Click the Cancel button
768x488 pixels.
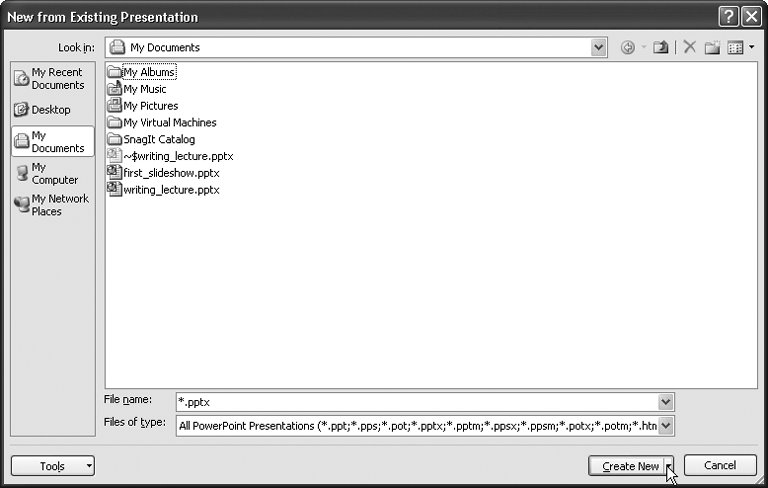coord(720,465)
